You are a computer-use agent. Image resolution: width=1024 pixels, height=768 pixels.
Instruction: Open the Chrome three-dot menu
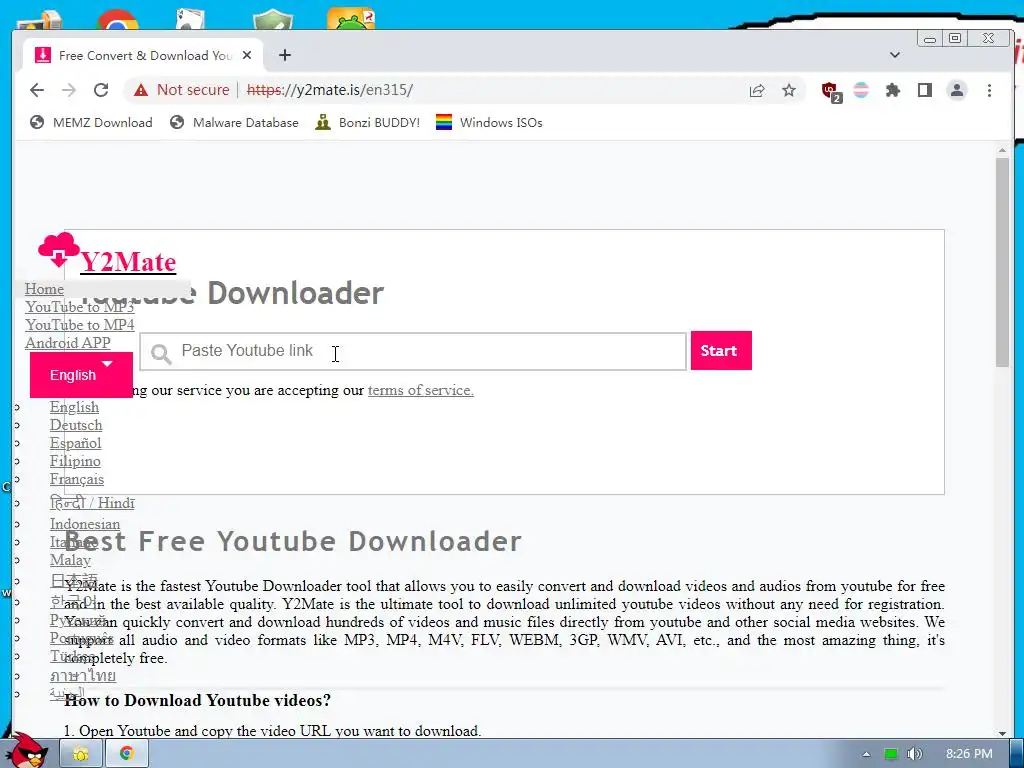[x=989, y=90]
